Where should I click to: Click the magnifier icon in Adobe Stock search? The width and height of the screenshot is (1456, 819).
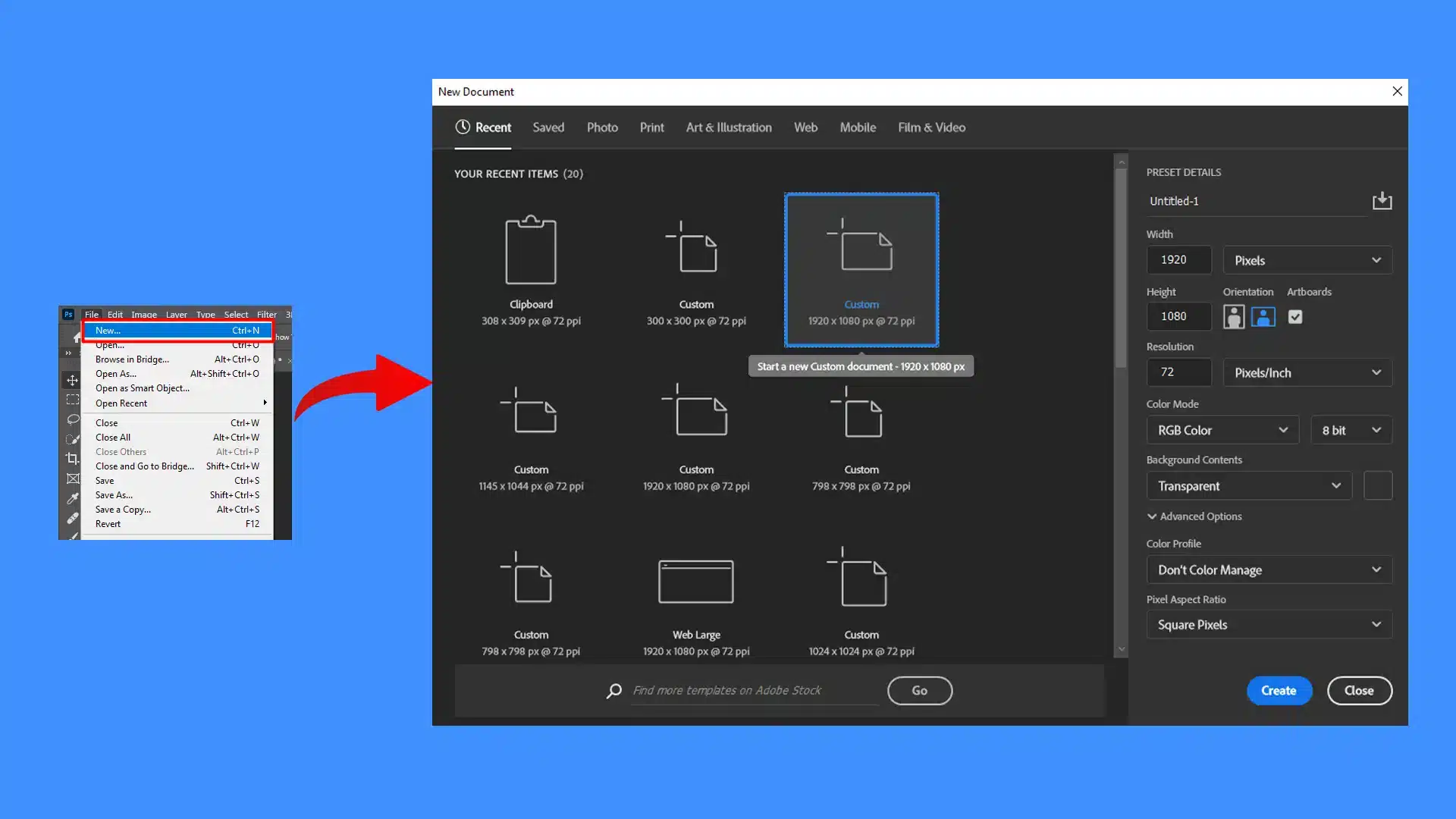pyautogui.click(x=614, y=691)
